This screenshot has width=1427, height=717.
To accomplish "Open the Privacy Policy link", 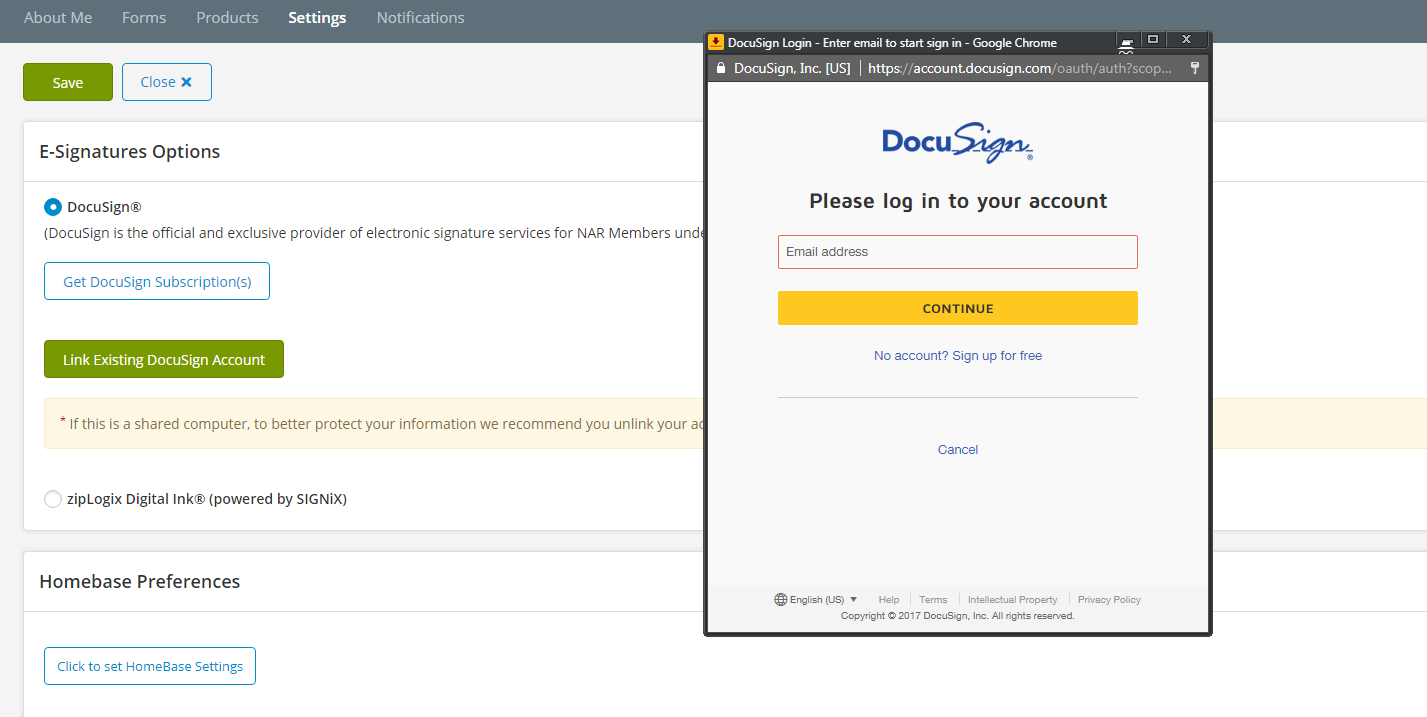I will tap(1108, 599).
